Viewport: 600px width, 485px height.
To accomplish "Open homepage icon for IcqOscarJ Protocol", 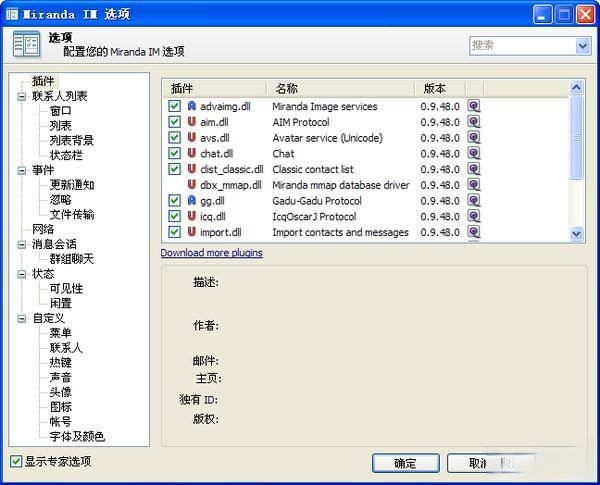I will point(474,216).
